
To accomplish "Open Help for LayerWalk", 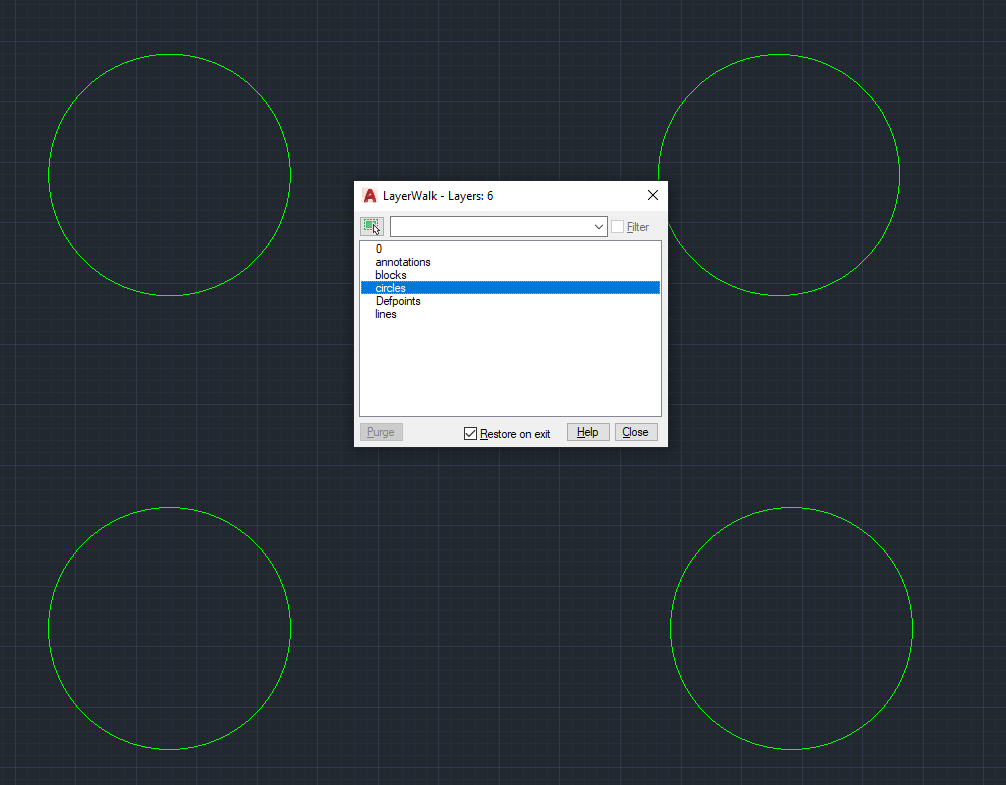I will (588, 432).
